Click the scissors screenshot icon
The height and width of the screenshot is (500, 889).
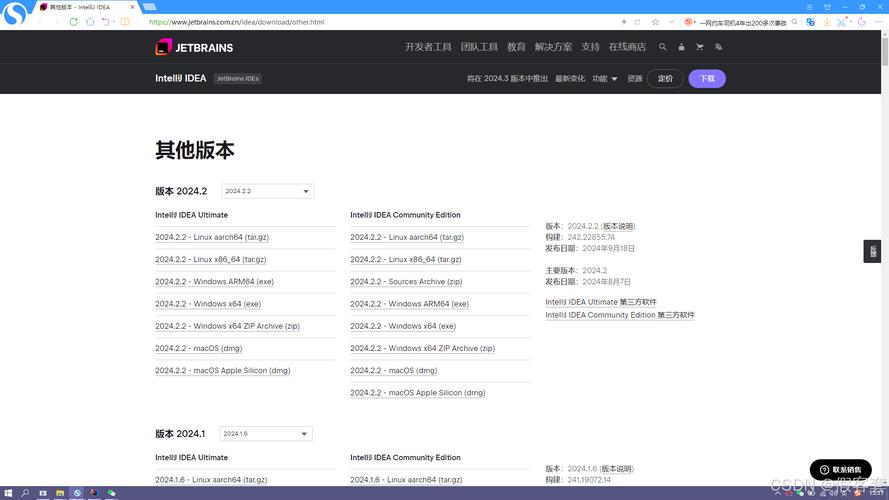pos(842,22)
